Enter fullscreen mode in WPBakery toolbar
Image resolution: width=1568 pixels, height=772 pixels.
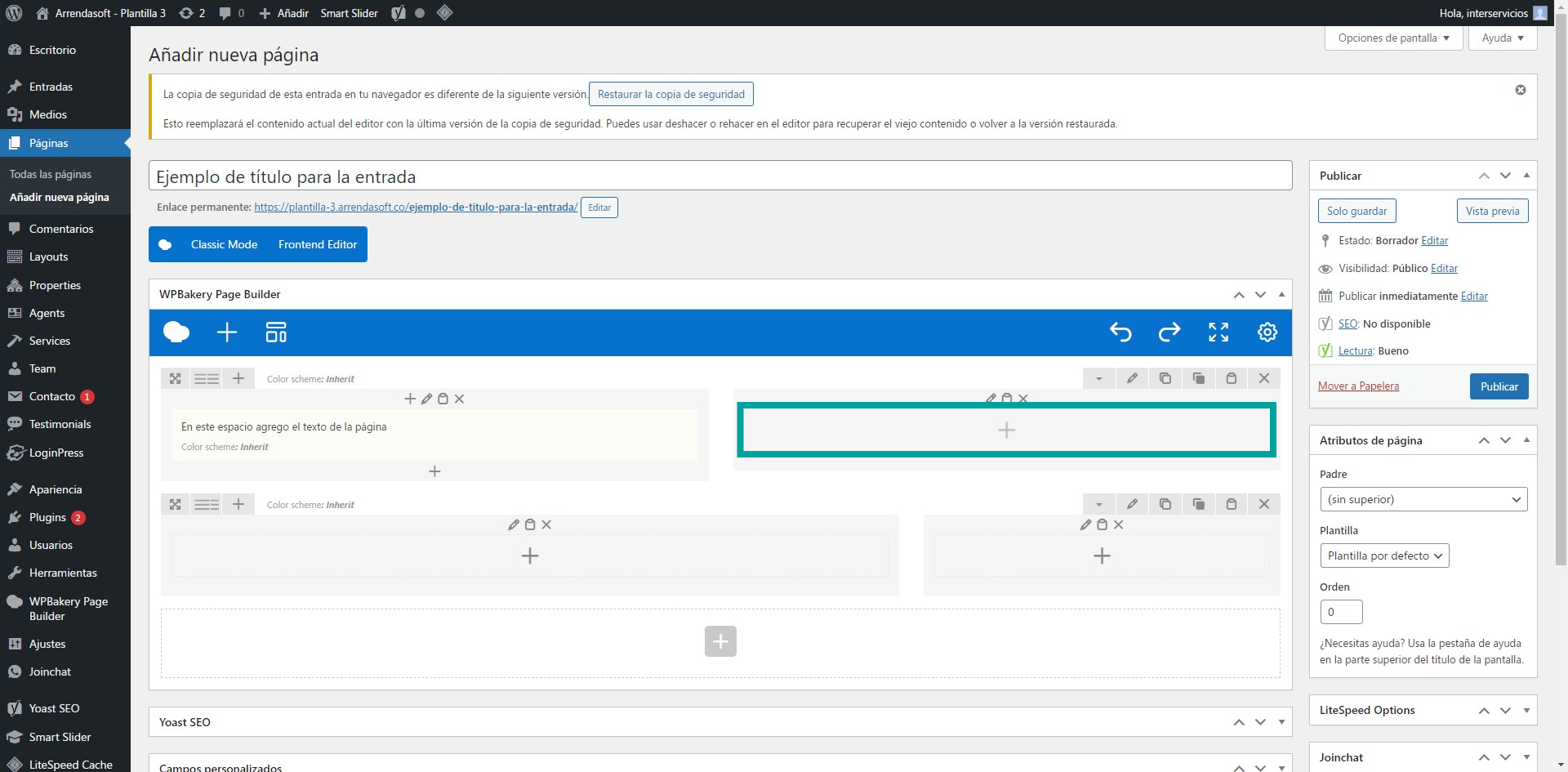point(1218,332)
